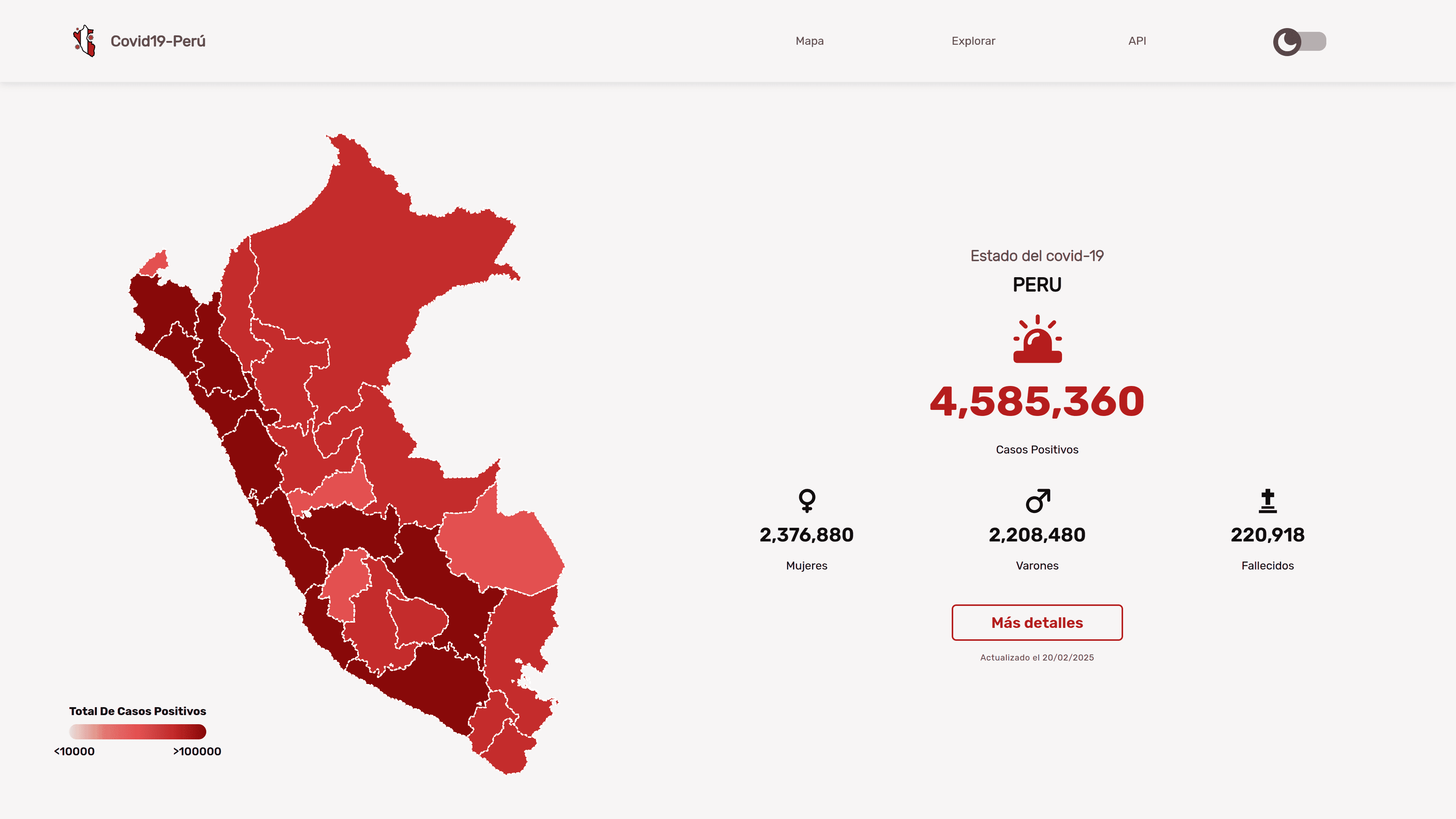Image resolution: width=1456 pixels, height=819 pixels.
Task: Toggle the dark mode switch
Action: pos(1310,41)
